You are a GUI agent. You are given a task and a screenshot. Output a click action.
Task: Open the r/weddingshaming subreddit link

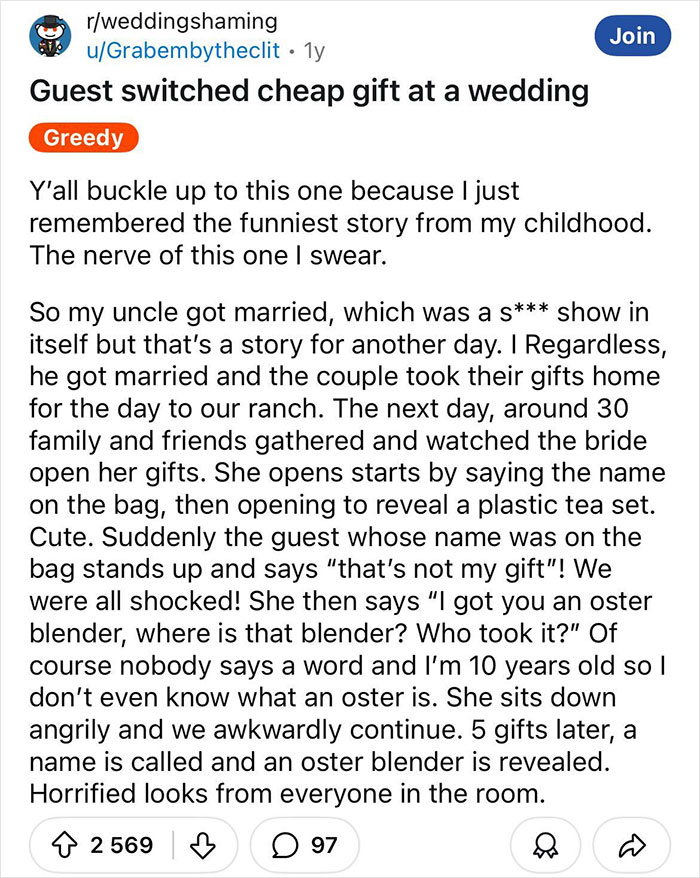[x=184, y=20]
